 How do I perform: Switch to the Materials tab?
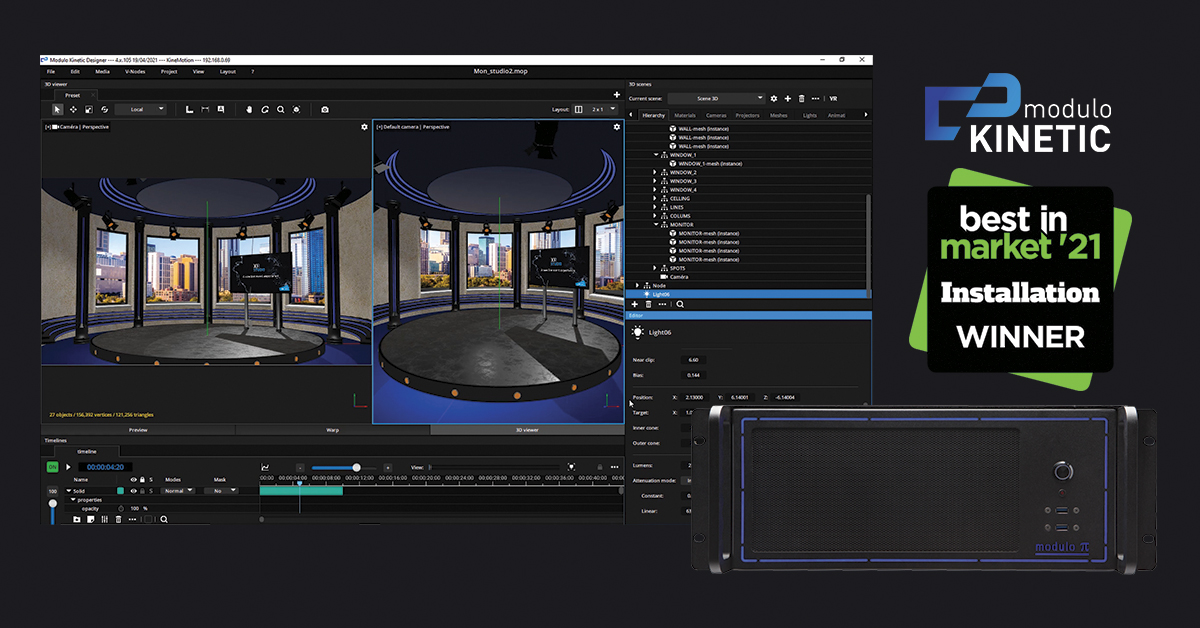684,116
